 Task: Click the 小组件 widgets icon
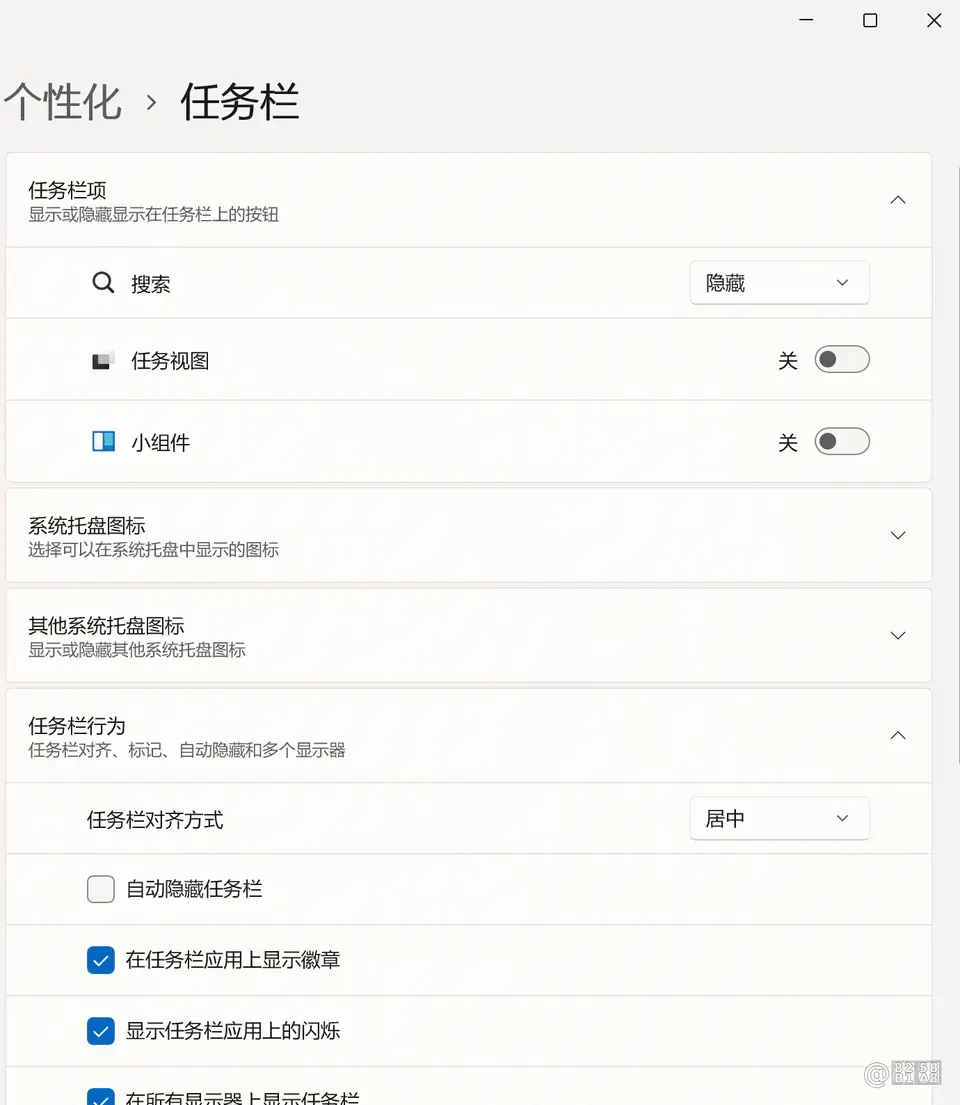coord(104,442)
